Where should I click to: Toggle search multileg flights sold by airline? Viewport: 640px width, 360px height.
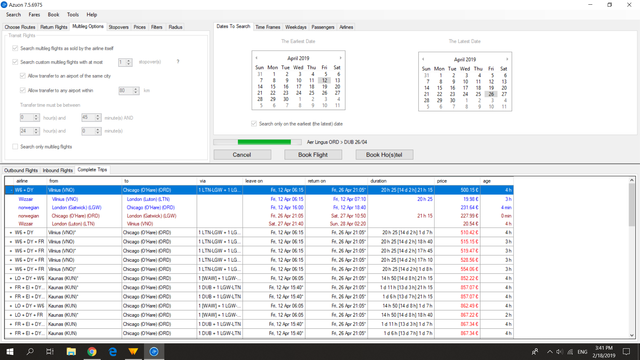click(15, 48)
